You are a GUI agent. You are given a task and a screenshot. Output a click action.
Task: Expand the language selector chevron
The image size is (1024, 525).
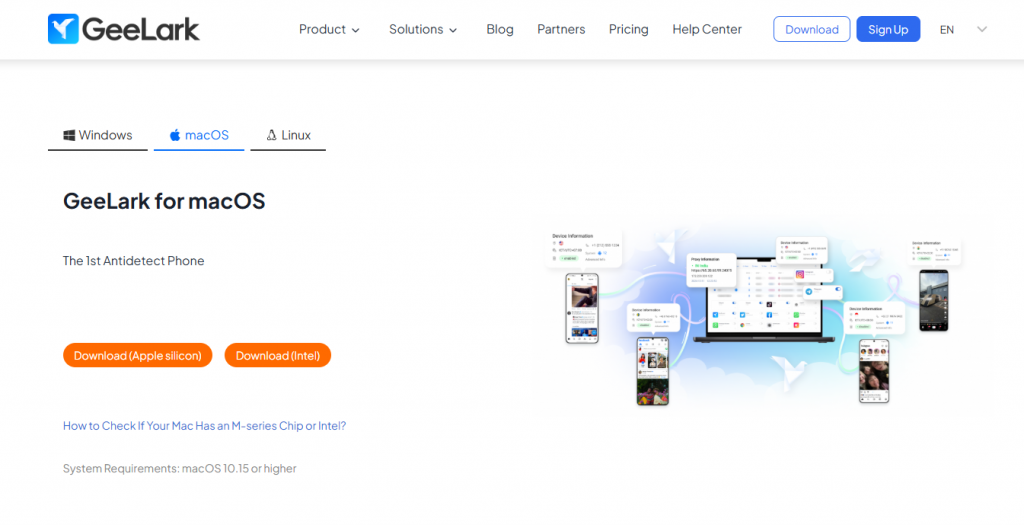click(982, 29)
